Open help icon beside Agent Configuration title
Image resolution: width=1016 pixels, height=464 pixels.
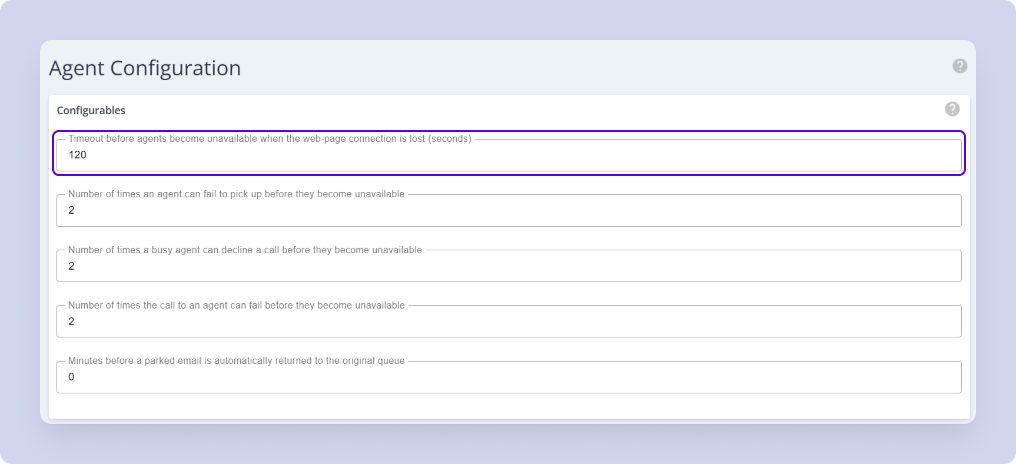960,66
